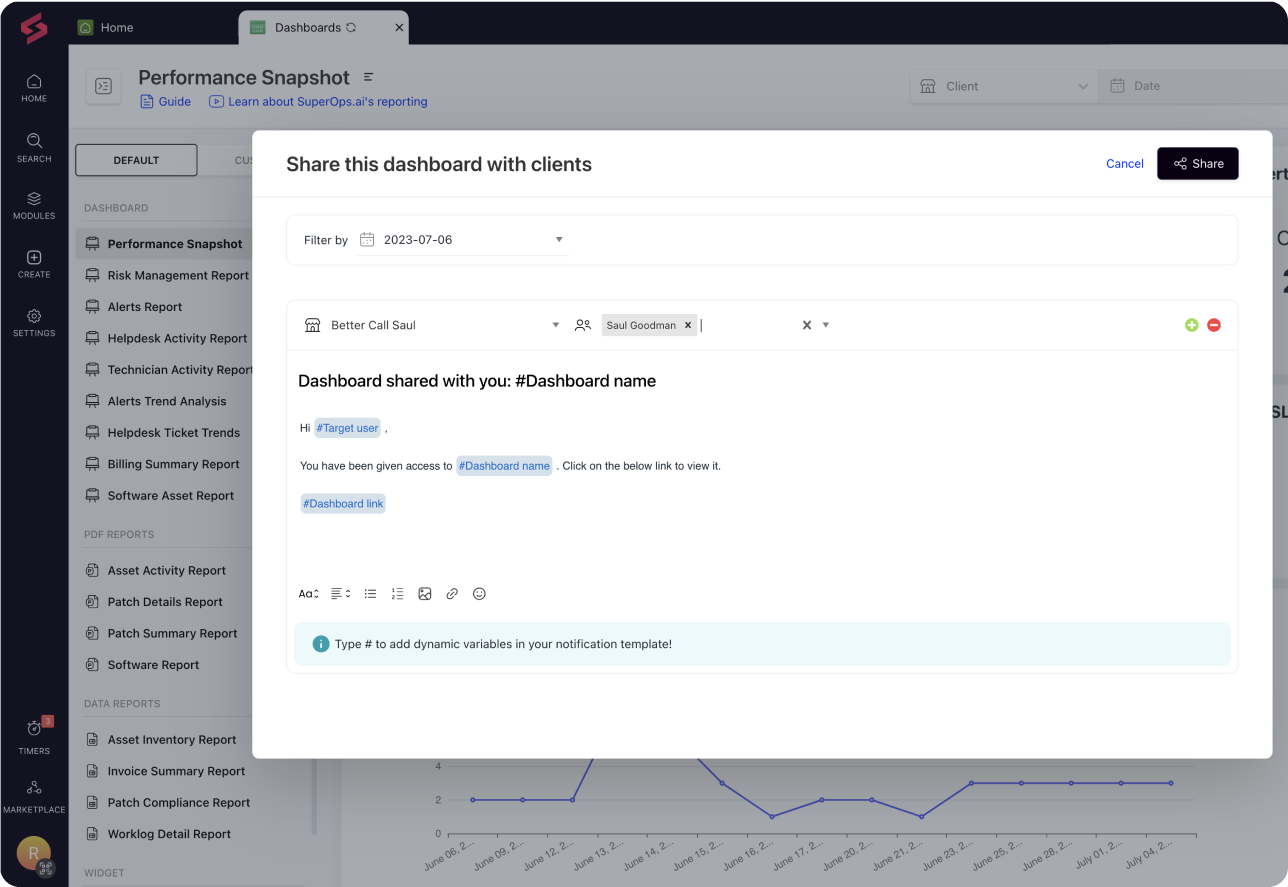Open the Modules sidebar section
Image resolution: width=1288 pixels, height=887 pixels.
point(33,206)
